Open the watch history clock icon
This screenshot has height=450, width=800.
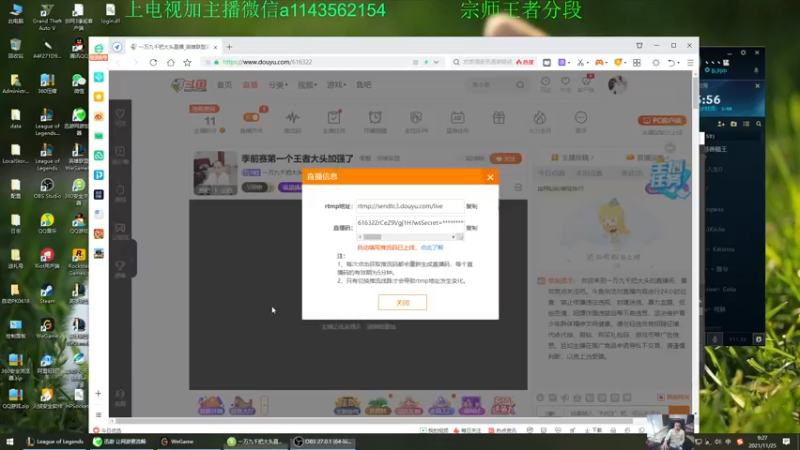click(x=545, y=84)
